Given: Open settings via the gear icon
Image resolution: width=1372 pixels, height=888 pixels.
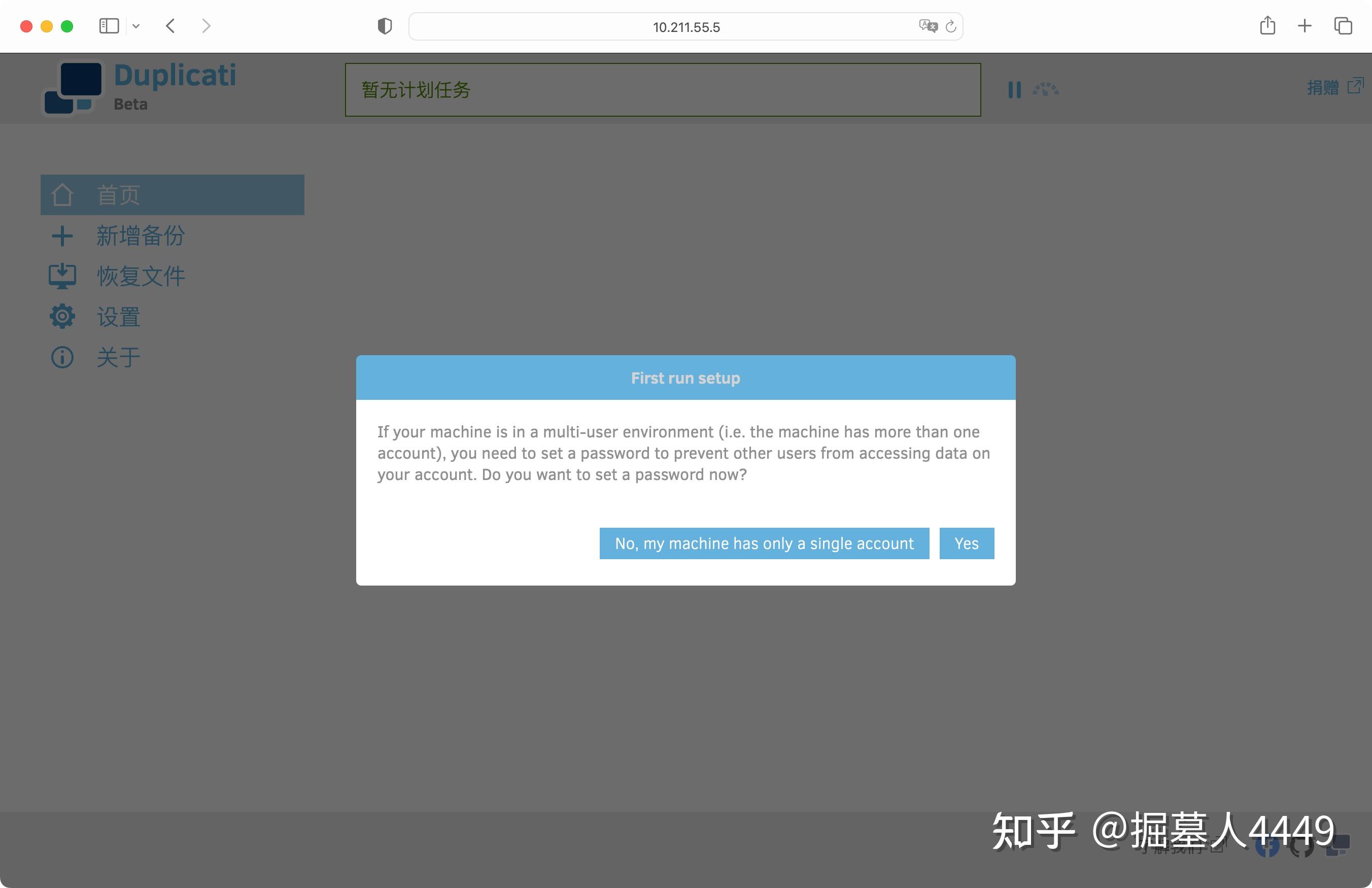Looking at the screenshot, I should pos(62,317).
